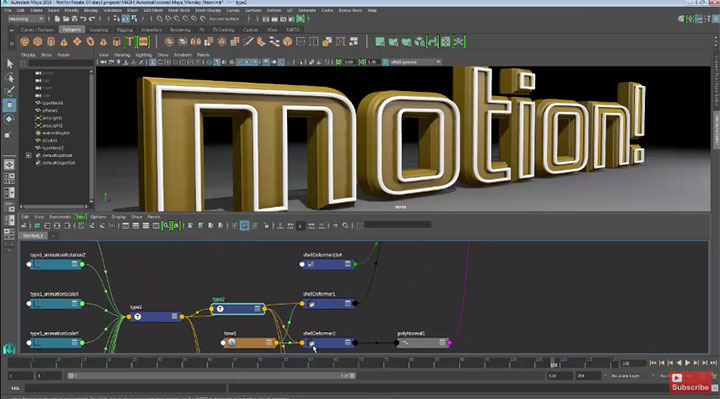Open the Deform menu

pos(274,10)
